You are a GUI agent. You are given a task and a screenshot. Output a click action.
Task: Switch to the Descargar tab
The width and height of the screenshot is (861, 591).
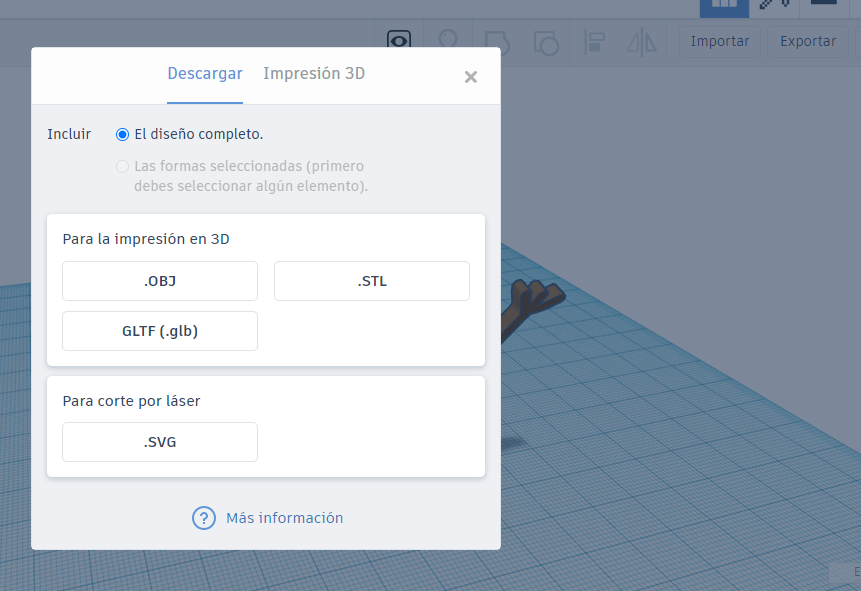point(205,74)
